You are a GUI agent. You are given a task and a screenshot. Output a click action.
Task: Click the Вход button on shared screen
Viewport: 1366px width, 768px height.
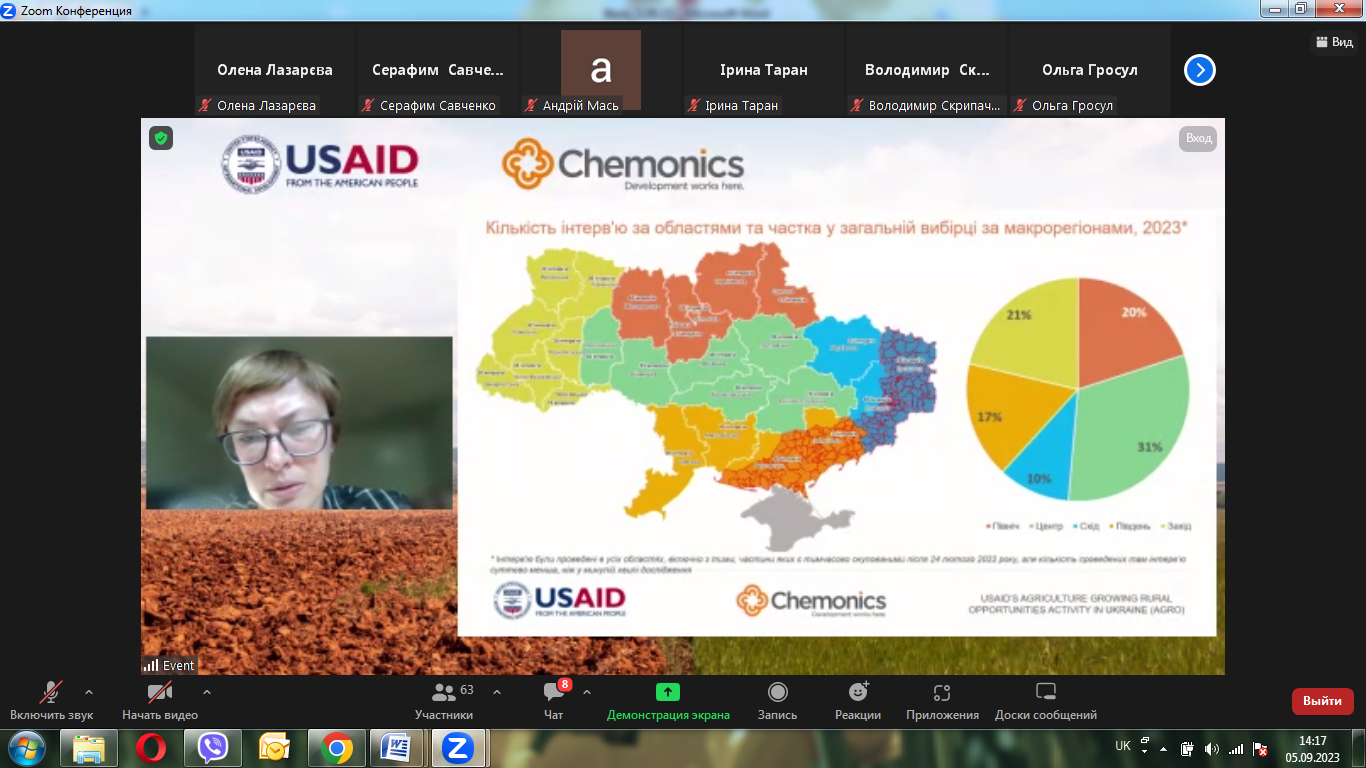pos(1198,139)
